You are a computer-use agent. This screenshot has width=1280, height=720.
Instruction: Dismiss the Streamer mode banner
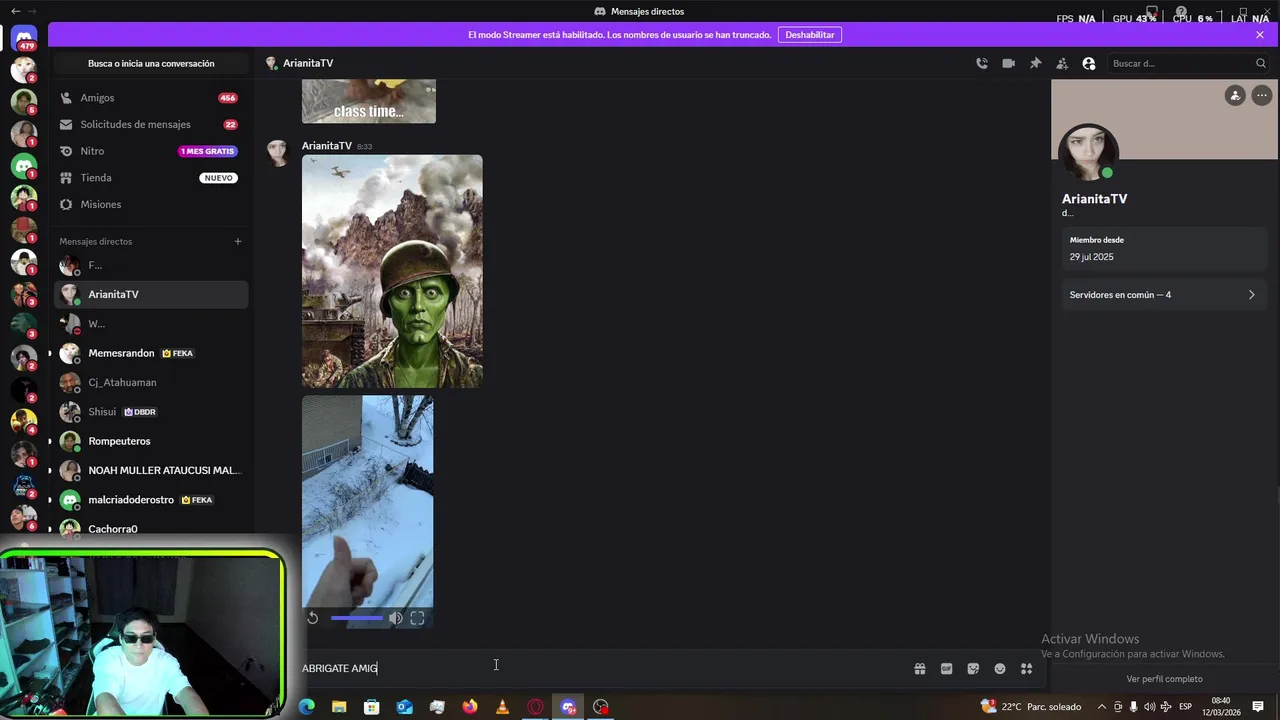tap(1260, 35)
